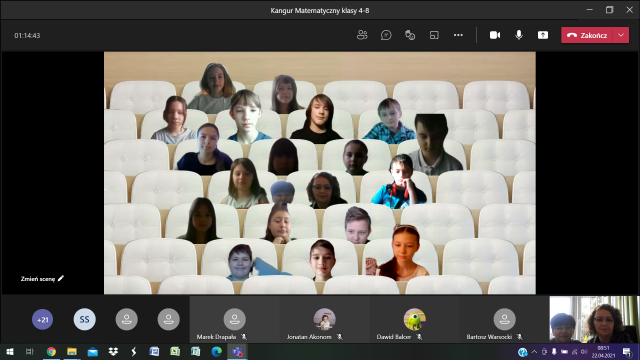This screenshot has height=360, width=640.
Task: End the call with Zakończ button
Action: tap(587, 35)
